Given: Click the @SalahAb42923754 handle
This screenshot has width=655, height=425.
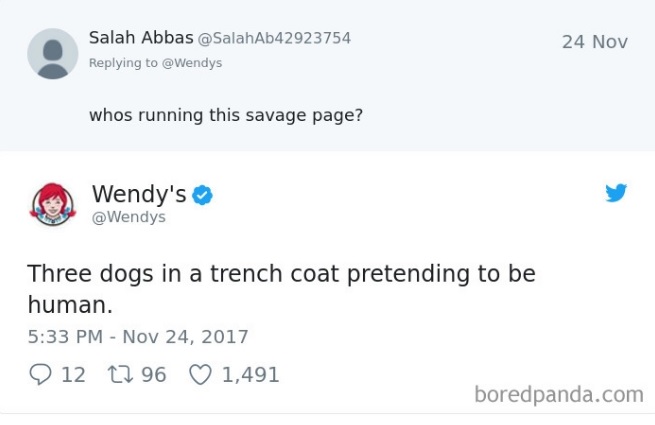Looking at the screenshot, I should coord(275,39).
